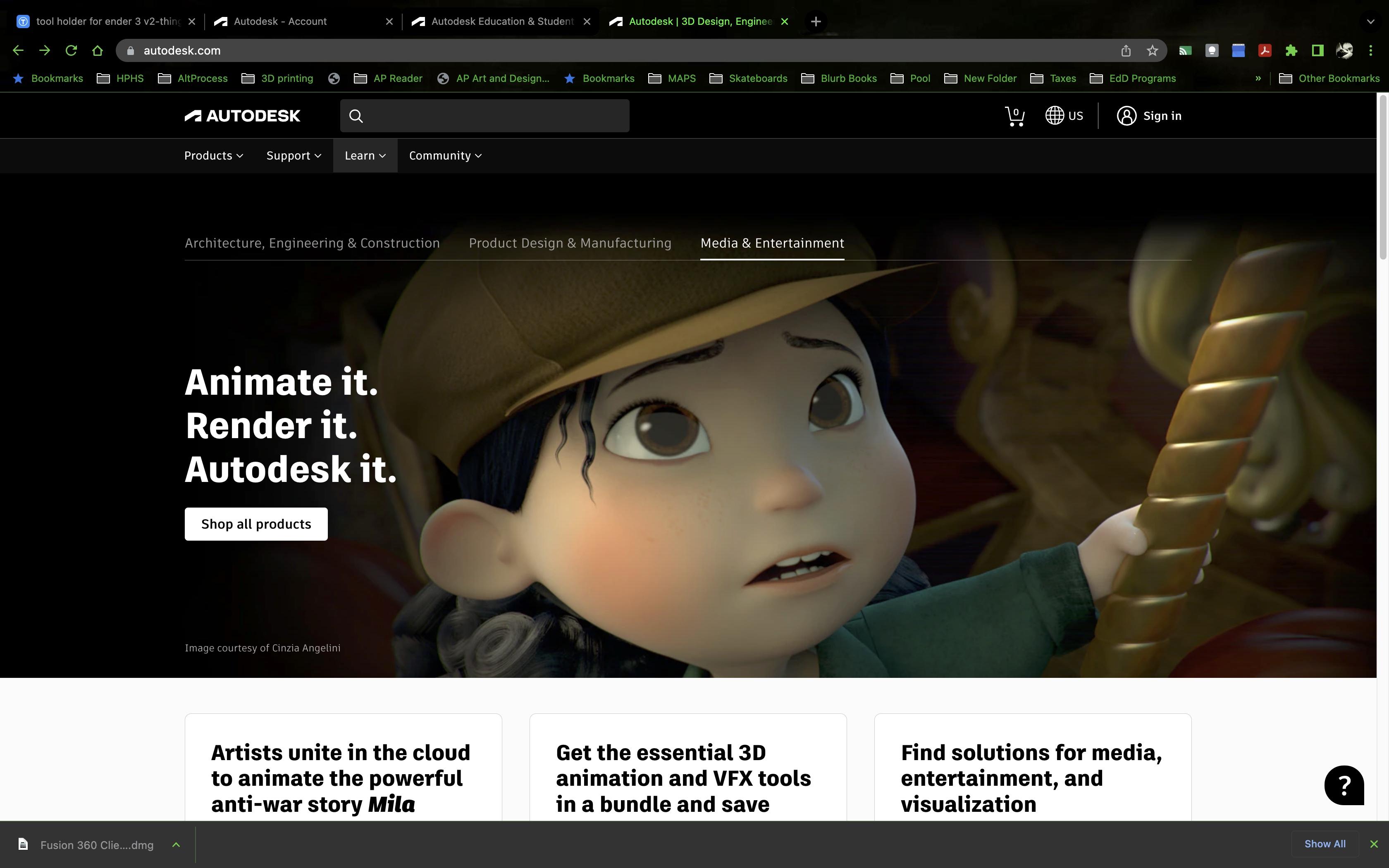Click the tab search chevron at top right
This screenshot has height=868, width=1389.
[1371, 21]
